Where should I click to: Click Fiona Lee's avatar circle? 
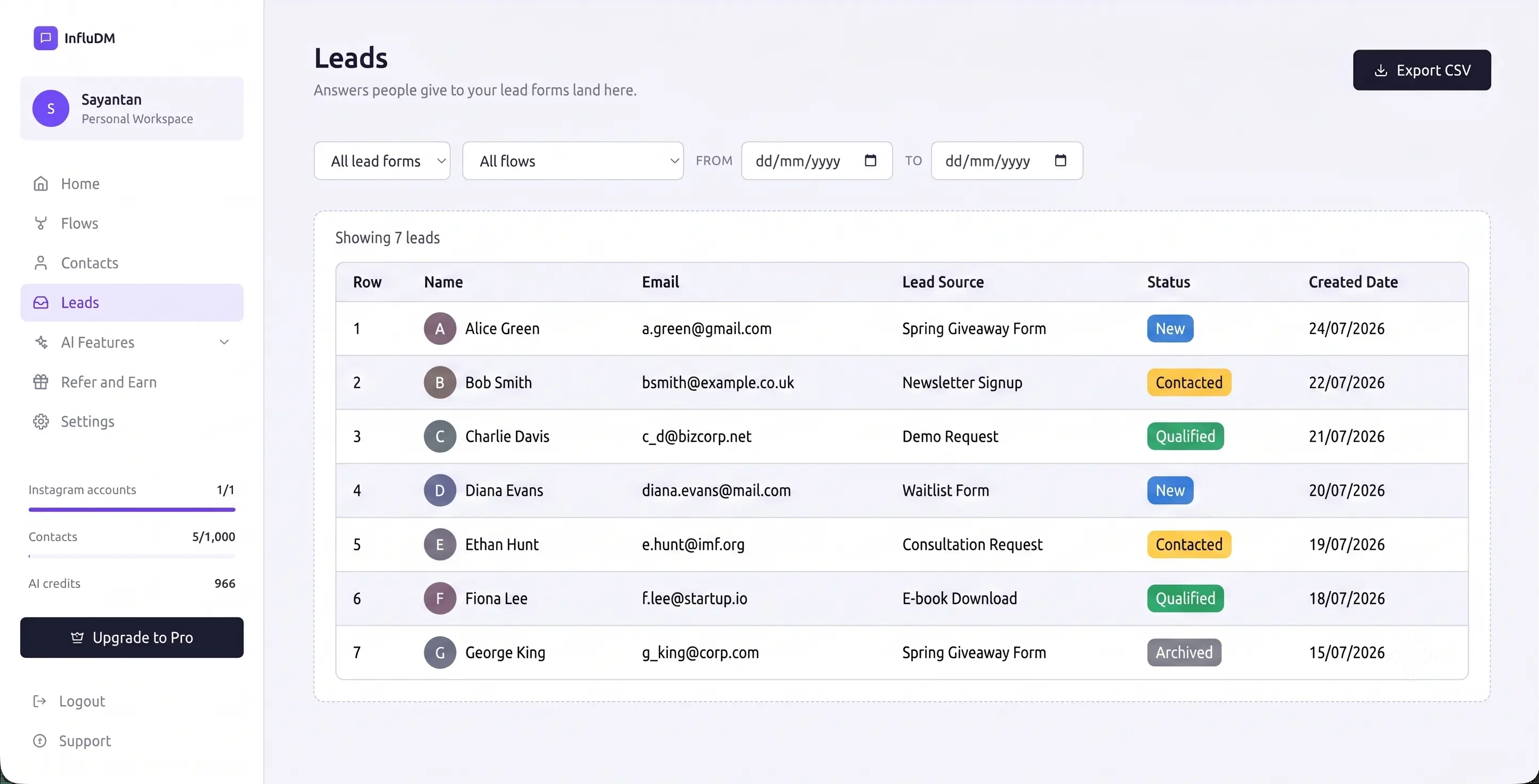[440, 598]
